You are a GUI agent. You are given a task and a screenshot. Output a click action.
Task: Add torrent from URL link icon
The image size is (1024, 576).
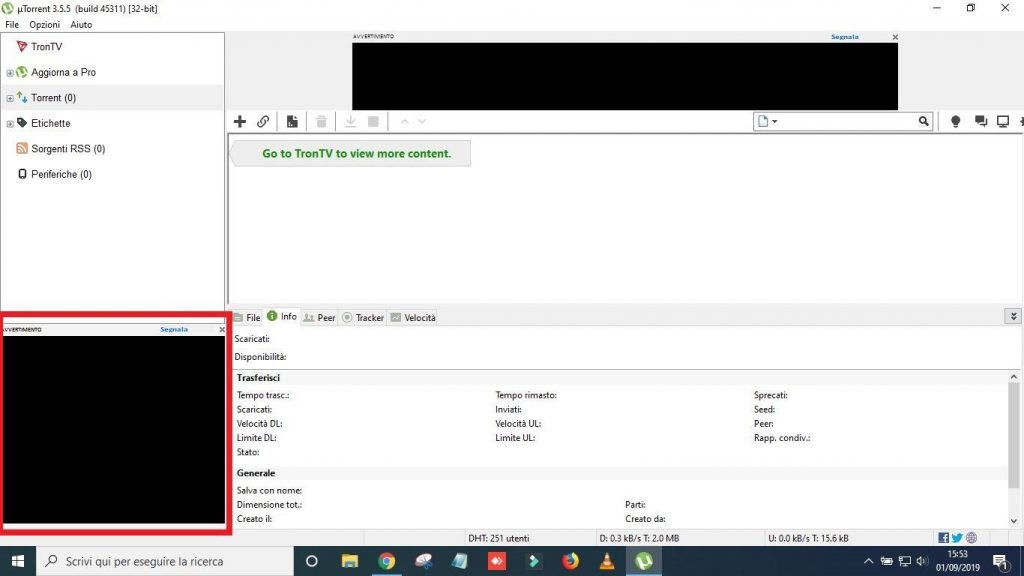click(263, 121)
